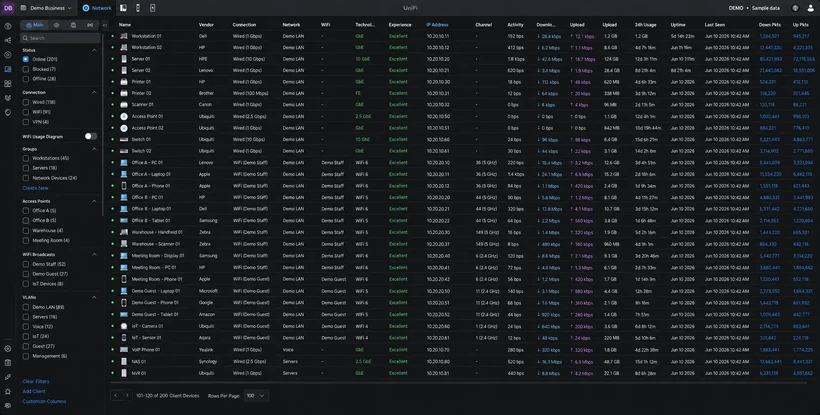The width and height of the screenshot is (820, 415).
Task: Click the IoT - Camera 01 device icon
Action: [124, 326]
